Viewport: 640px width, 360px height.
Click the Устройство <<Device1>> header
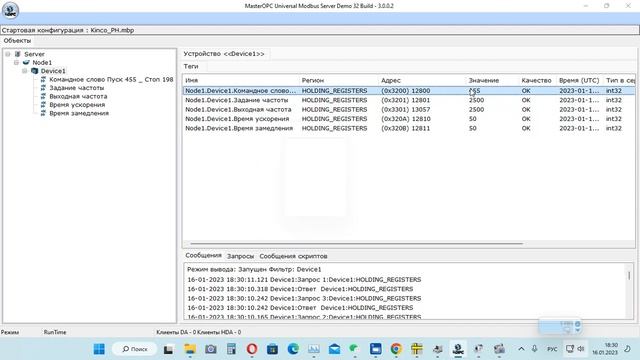(224, 54)
